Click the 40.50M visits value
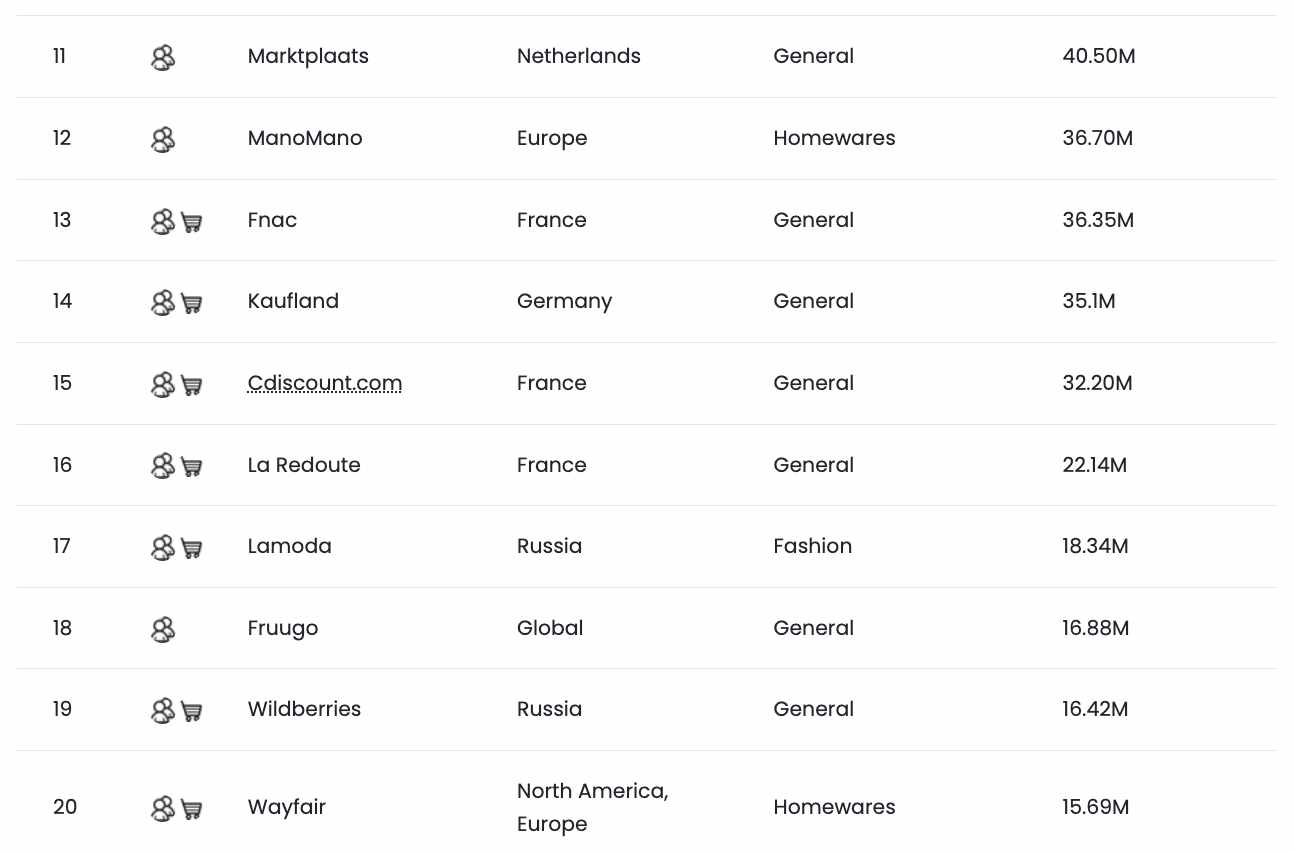 point(1099,56)
